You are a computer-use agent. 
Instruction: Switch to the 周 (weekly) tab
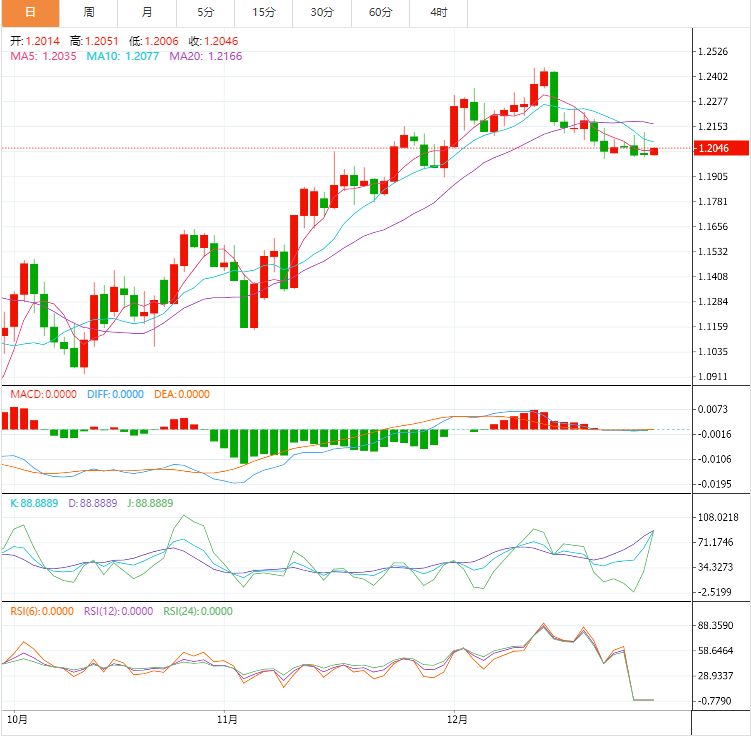[89, 13]
